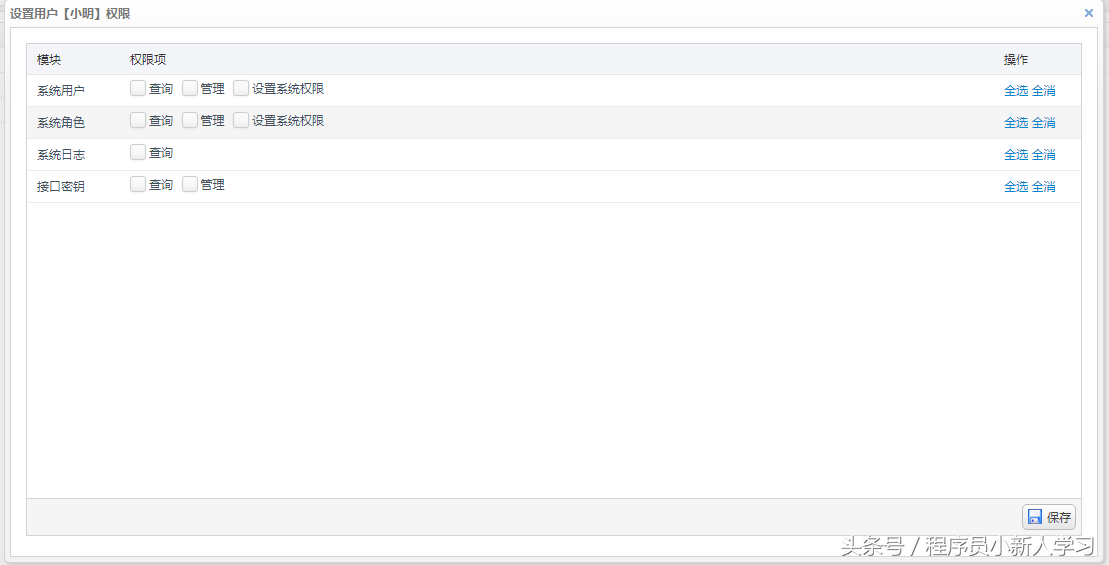Viewport: 1109px width, 565px height.
Task: Enable 设置系统权限 for 系统角色
Action: (x=241, y=120)
